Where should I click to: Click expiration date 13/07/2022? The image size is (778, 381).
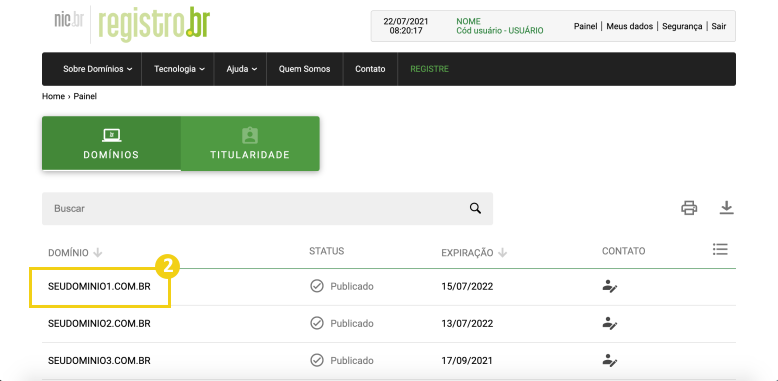coord(467,323)
